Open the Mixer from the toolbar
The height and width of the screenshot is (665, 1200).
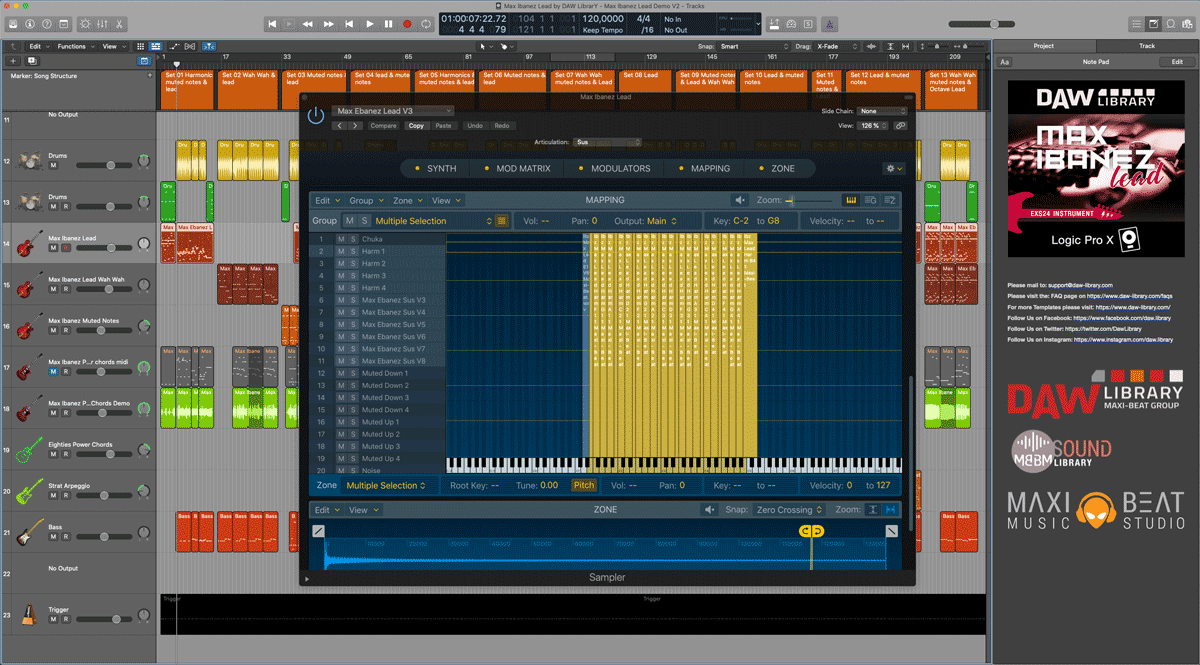[102, 23]
